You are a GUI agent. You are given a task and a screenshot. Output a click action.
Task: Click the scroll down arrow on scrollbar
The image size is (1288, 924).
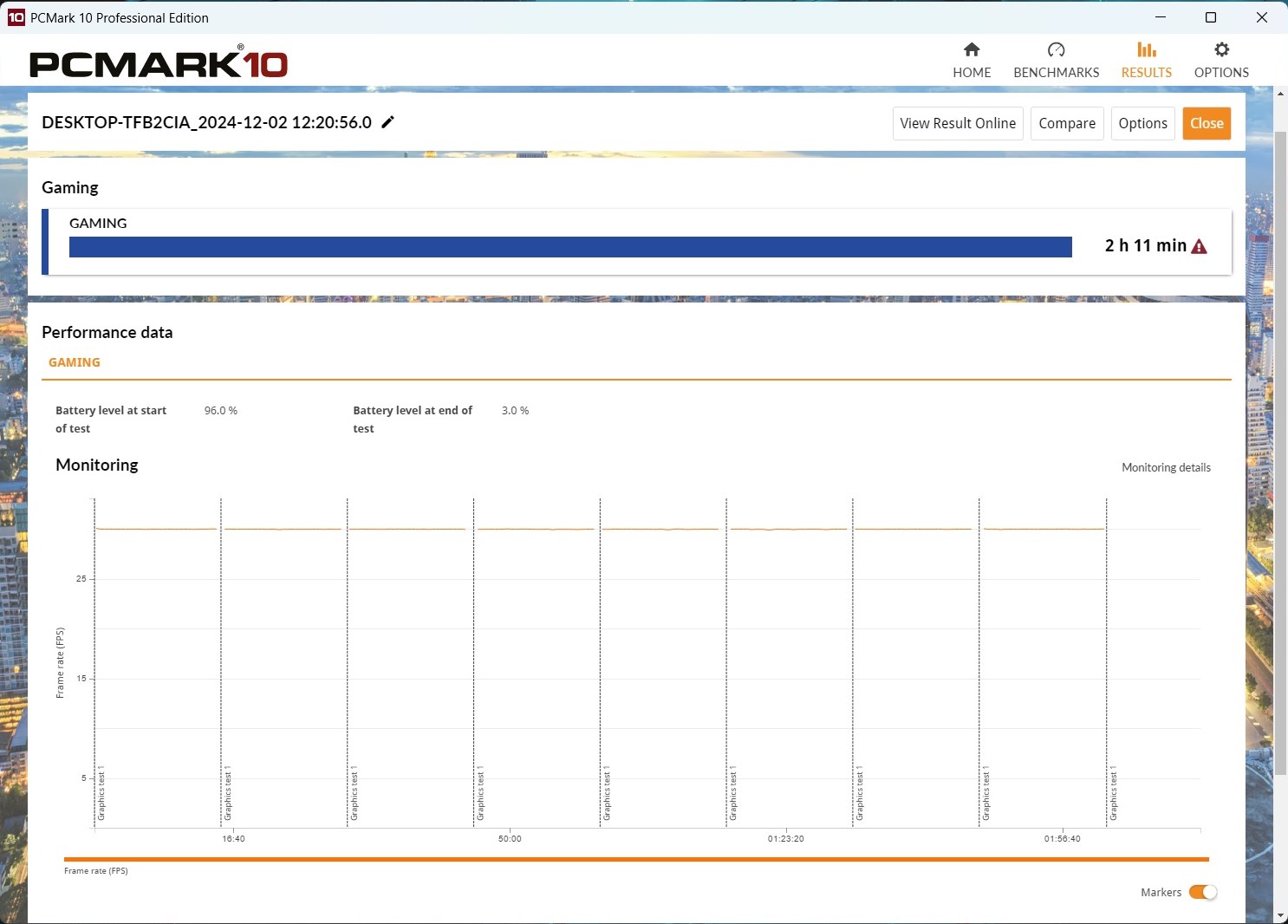point(1280,915)
